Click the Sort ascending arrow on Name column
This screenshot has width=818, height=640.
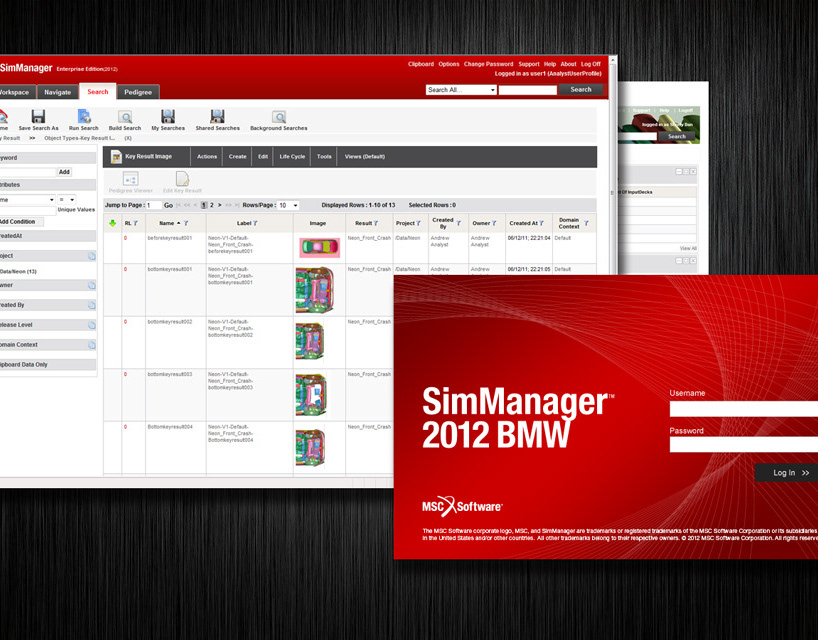coord(178,223)
